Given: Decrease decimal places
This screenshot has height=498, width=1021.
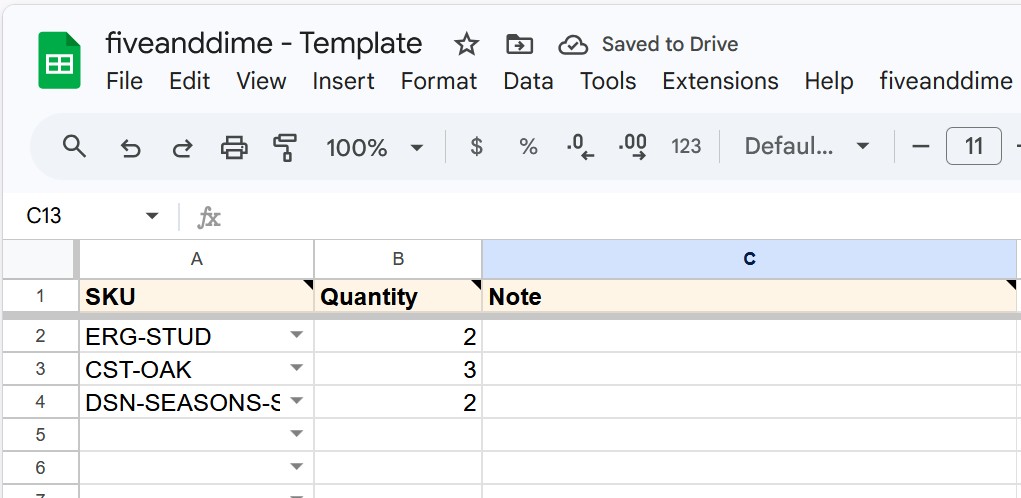Looking at the screenshot, I should pyautogui.click(x=580, y=147).
